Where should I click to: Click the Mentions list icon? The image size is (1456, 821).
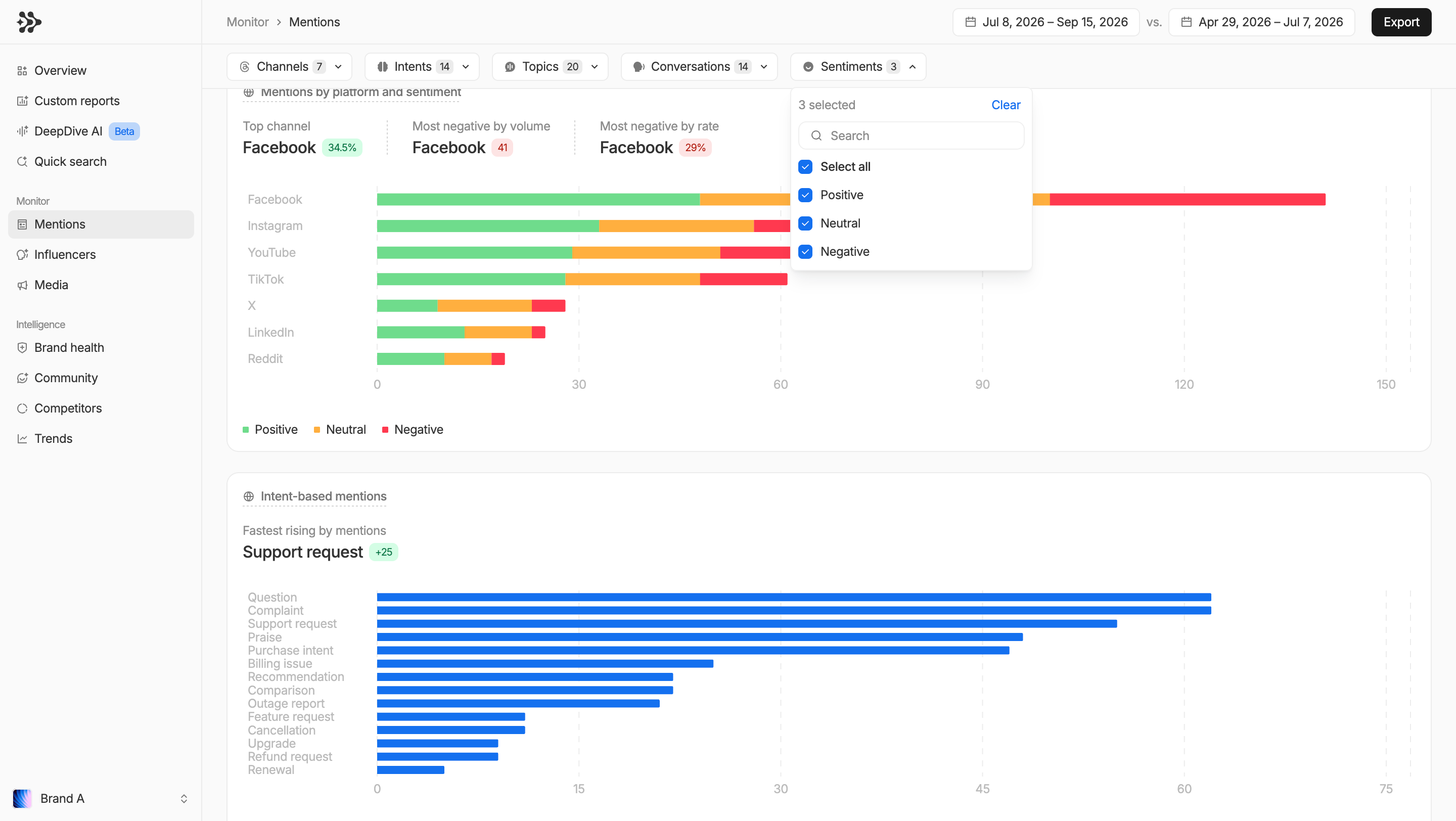point(22,224)
